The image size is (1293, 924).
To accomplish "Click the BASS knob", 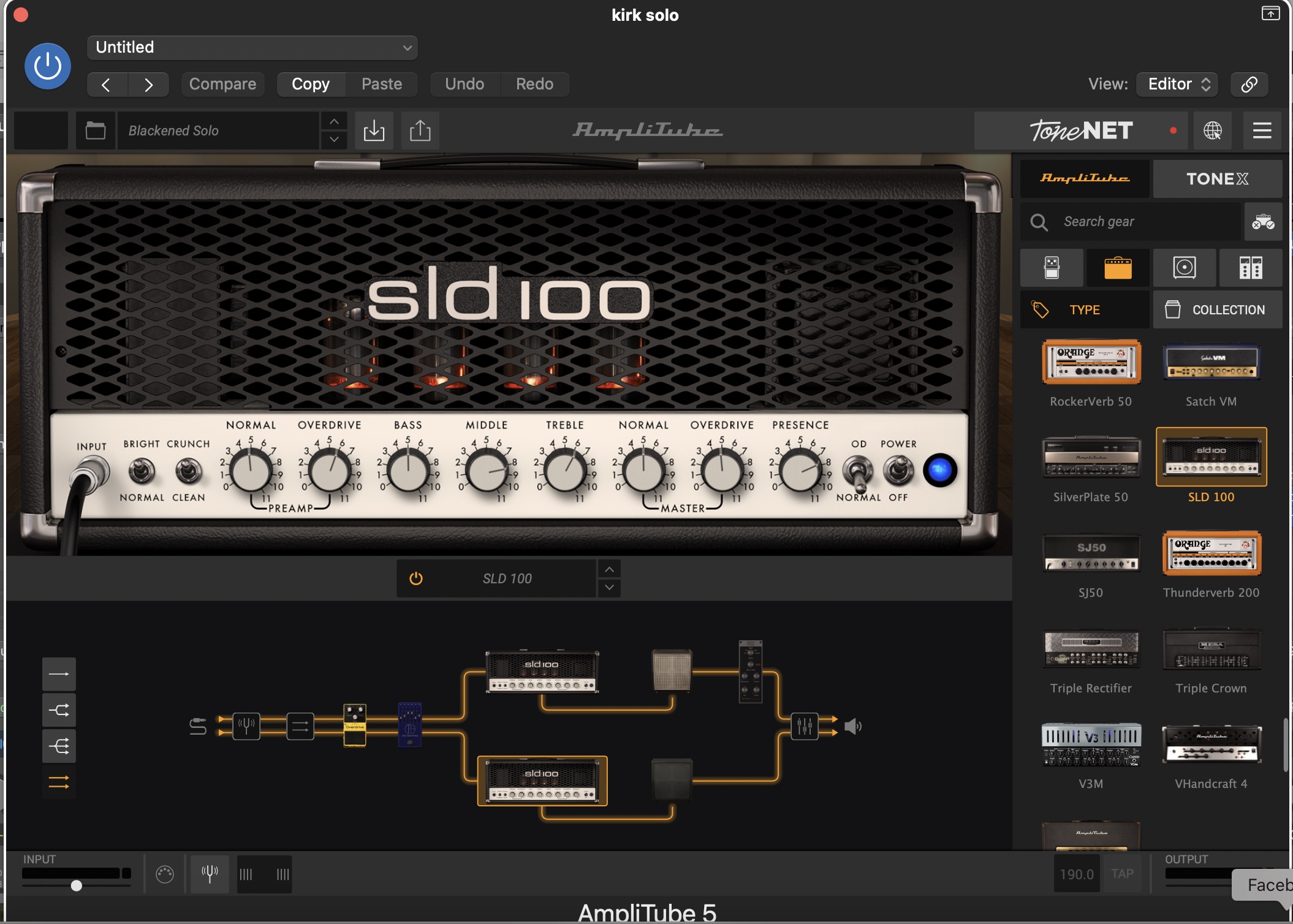I will (x=408, y=471).
